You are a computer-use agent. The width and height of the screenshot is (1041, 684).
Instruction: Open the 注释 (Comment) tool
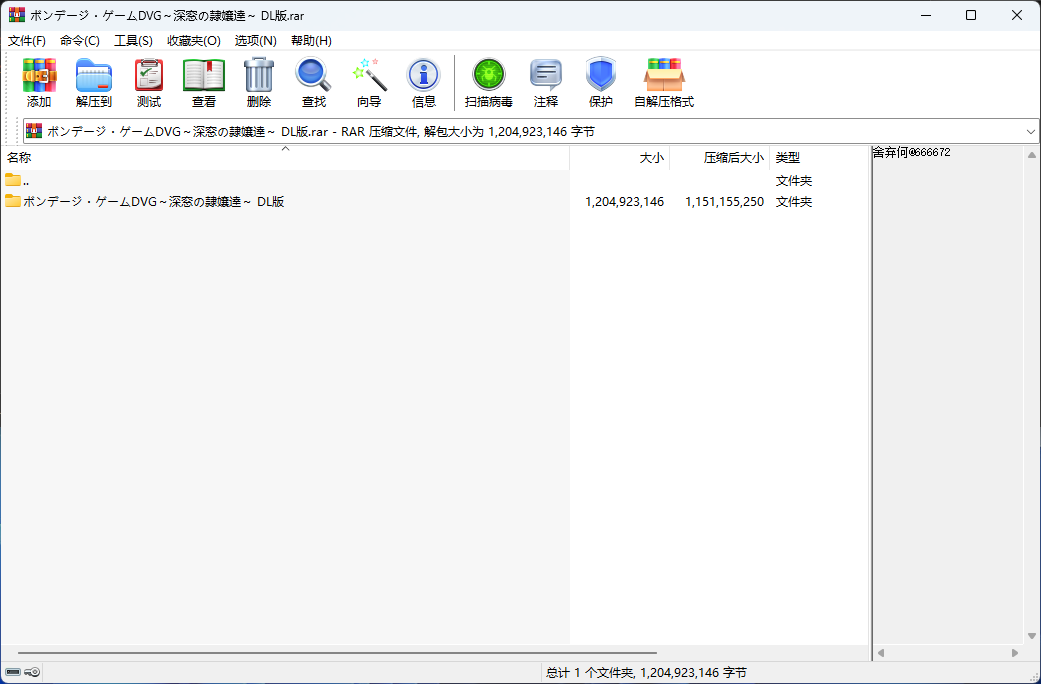click(x=546, y=82)
